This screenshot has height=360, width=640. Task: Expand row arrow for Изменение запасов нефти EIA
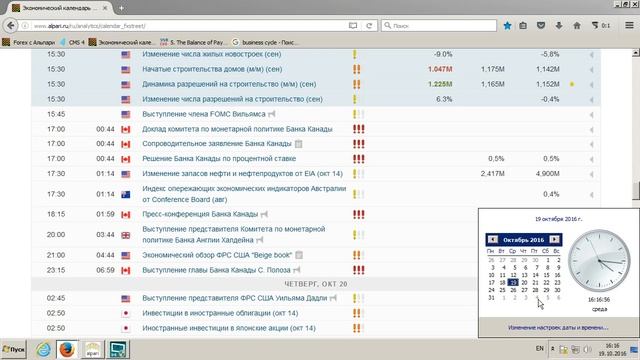click(x=591, y=174)
